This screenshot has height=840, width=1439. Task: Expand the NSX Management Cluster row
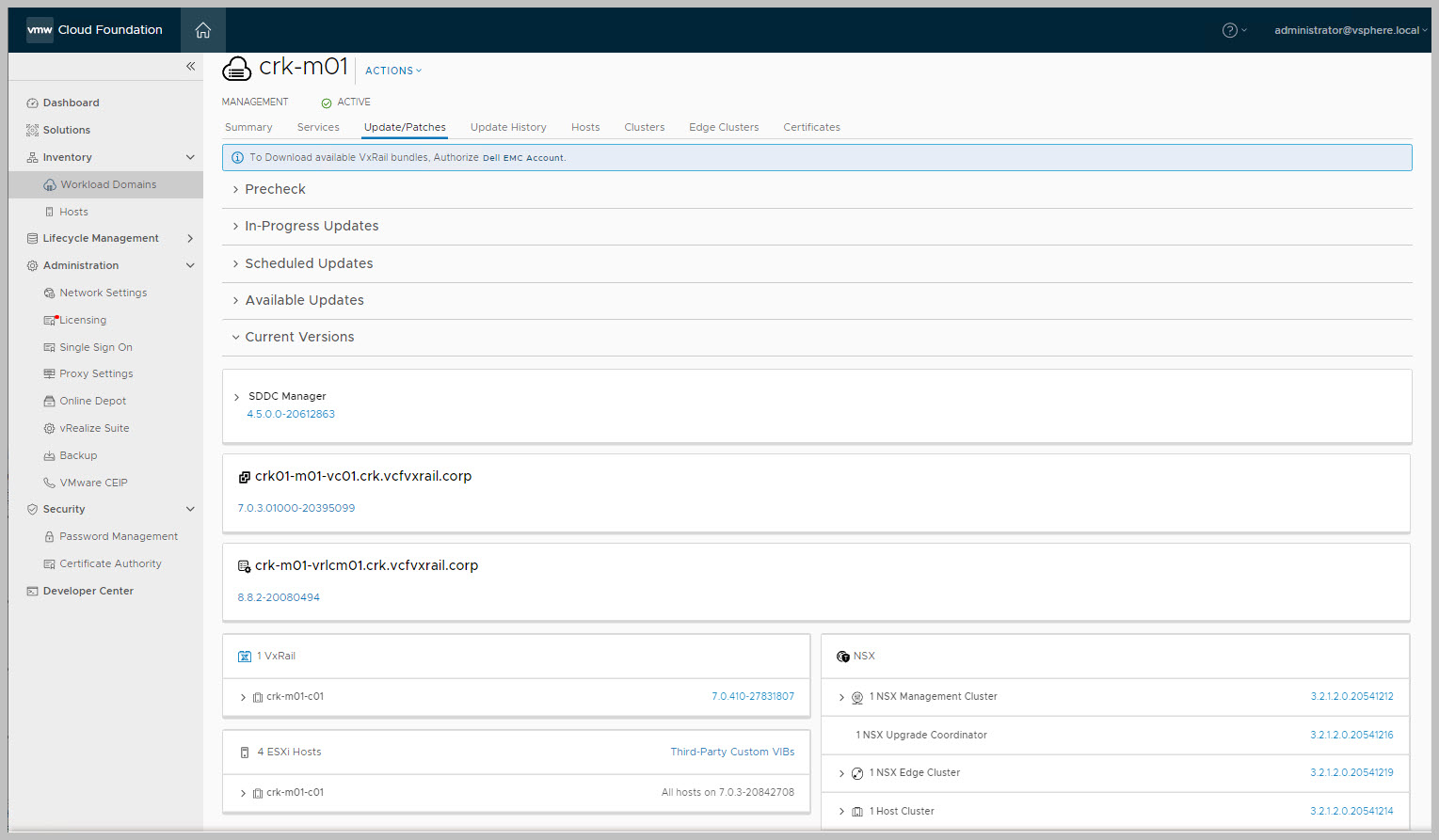point(841,698)
